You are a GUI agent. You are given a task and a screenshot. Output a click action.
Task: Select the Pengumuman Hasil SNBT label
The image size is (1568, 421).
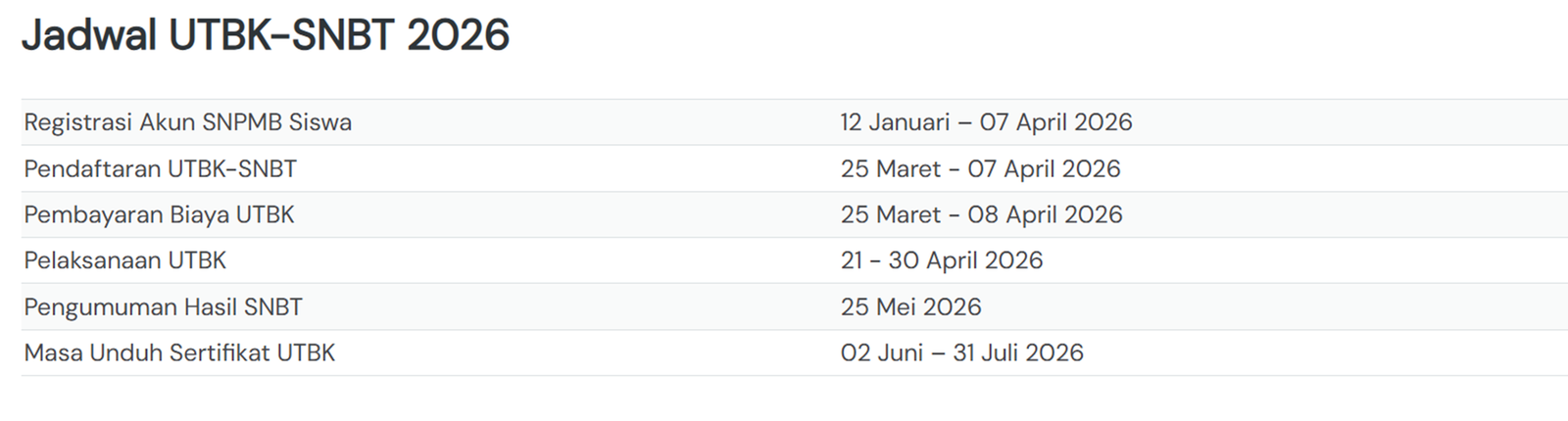tap(163, 306)
